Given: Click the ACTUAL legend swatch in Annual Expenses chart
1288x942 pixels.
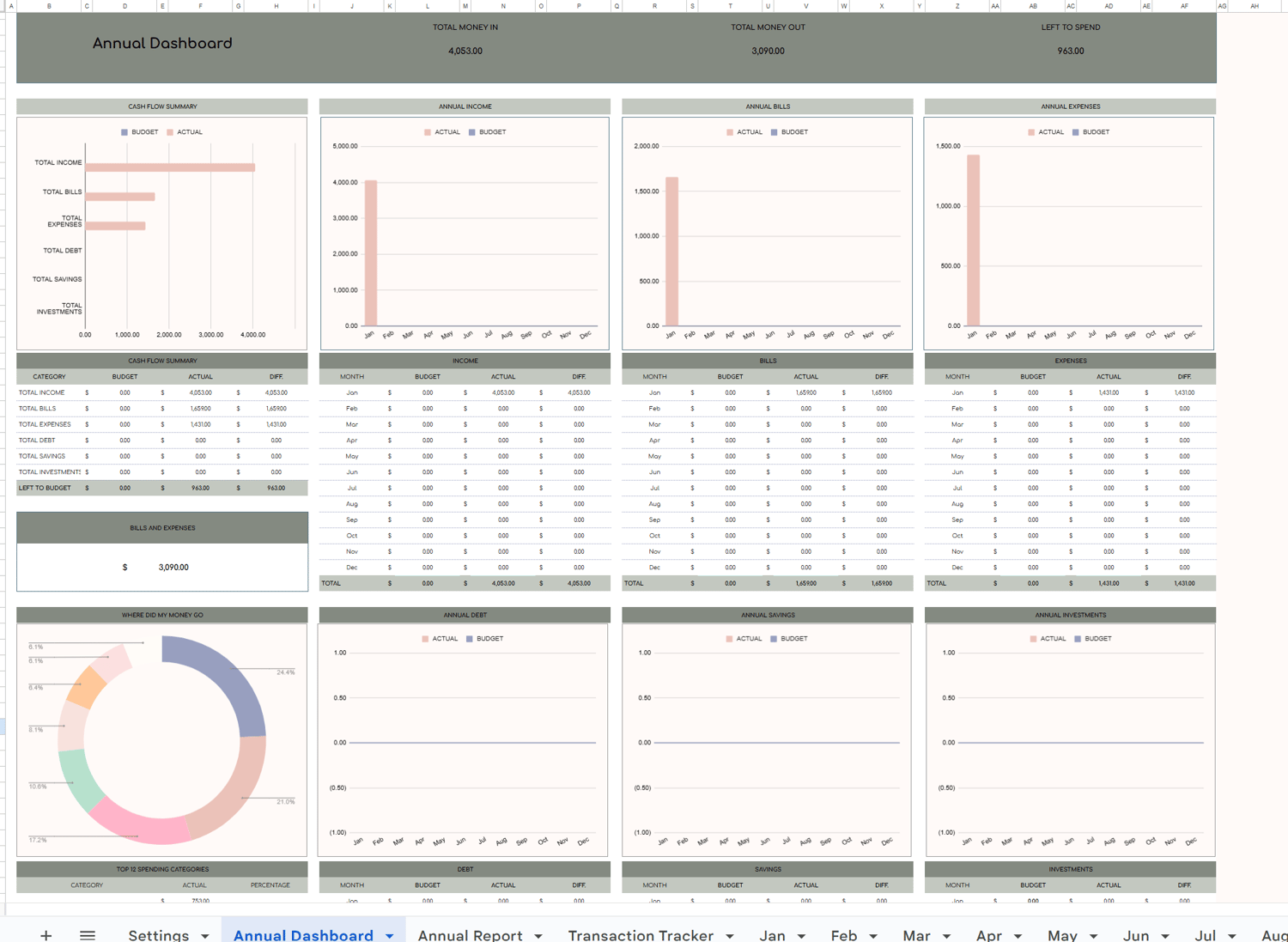Looking at the screenshot, I should coord(1031,132).
